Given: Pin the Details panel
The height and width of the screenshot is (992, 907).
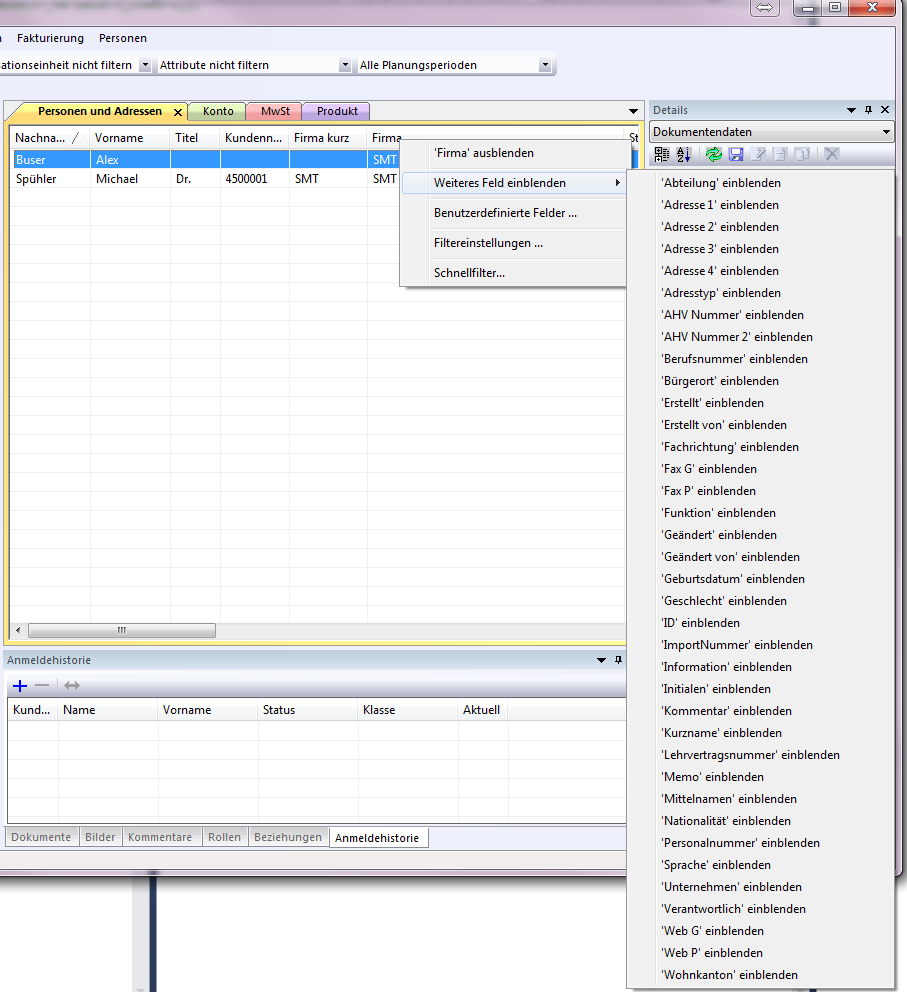Looking at the screenshot, I should (868, 110).
